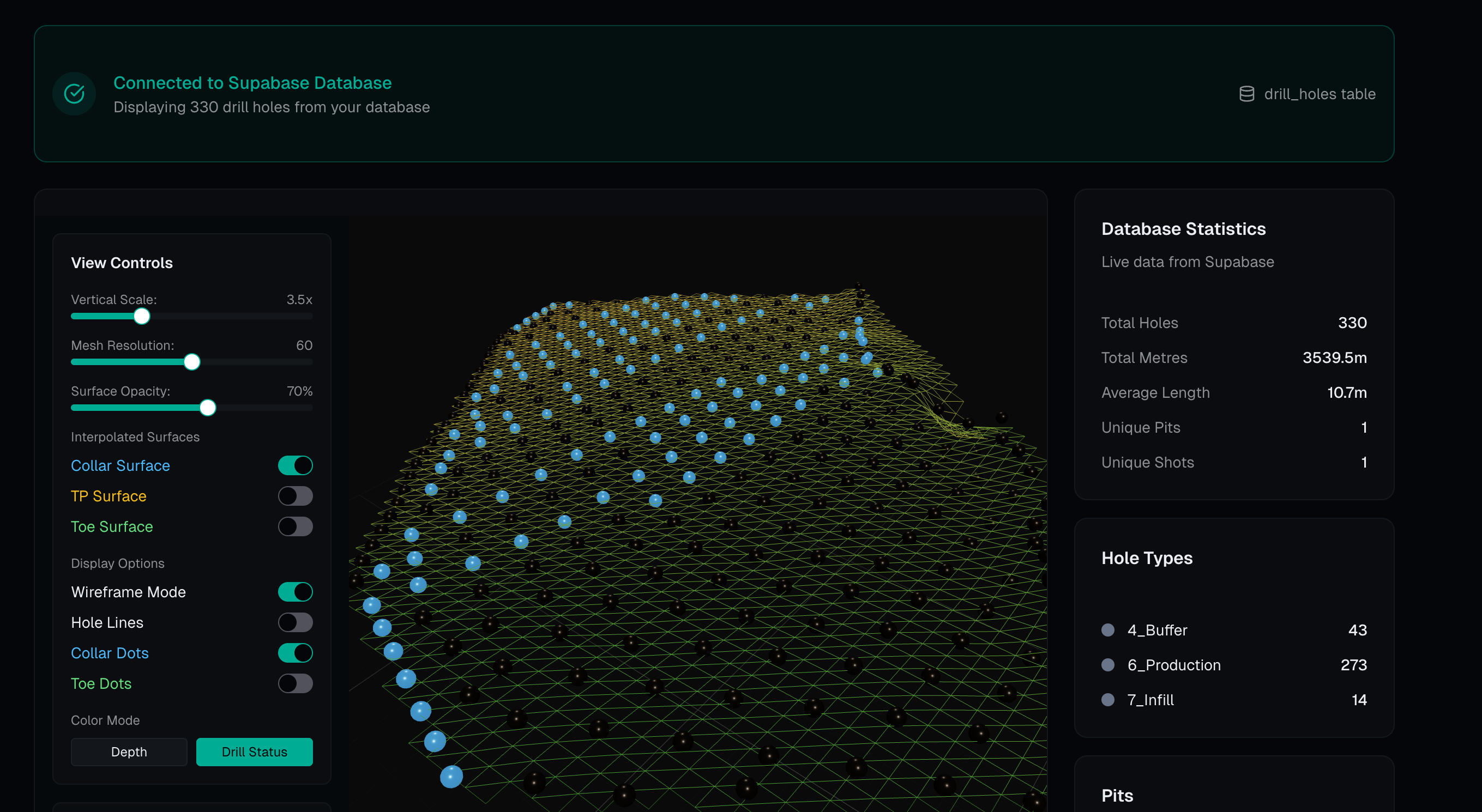Enable Toe Dots display

coord(295,683)
